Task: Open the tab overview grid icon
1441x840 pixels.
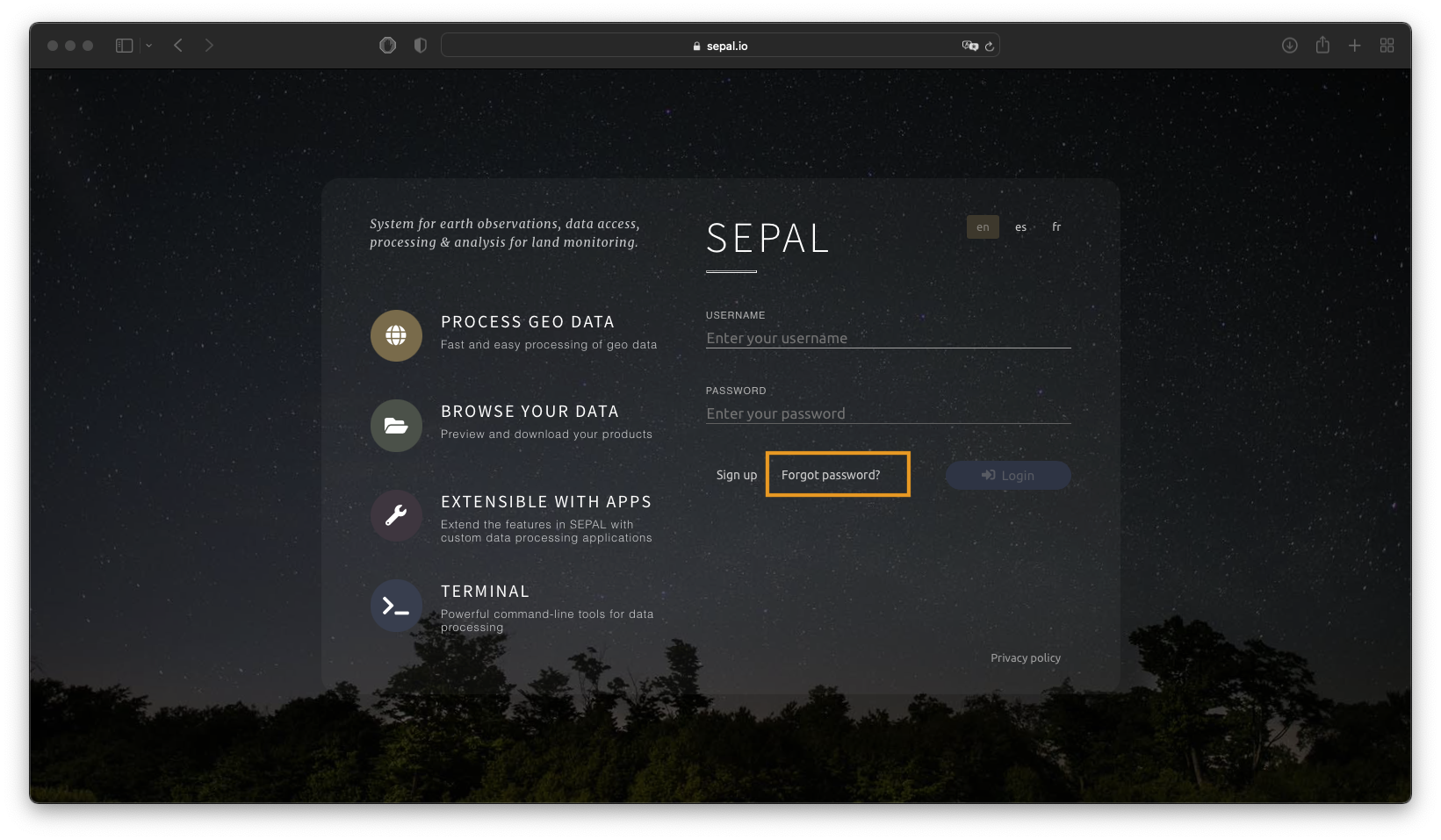Action: (1387, 46)
